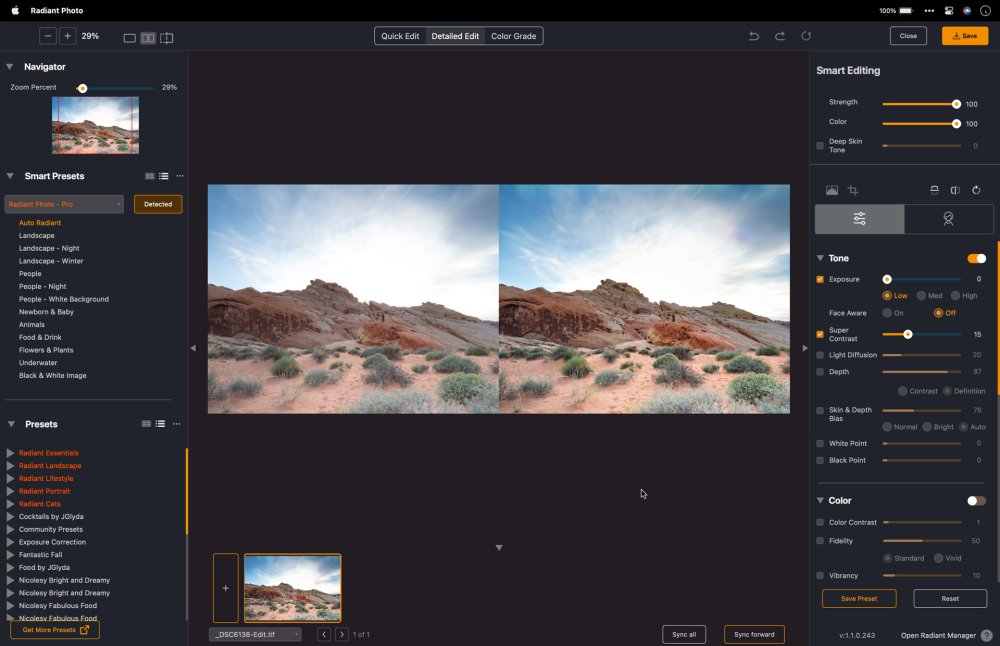The height and width of the screenshot is (646, 1000).
Task: Enable the Deep Skin Tone checkbox
Action: [820, 146]
